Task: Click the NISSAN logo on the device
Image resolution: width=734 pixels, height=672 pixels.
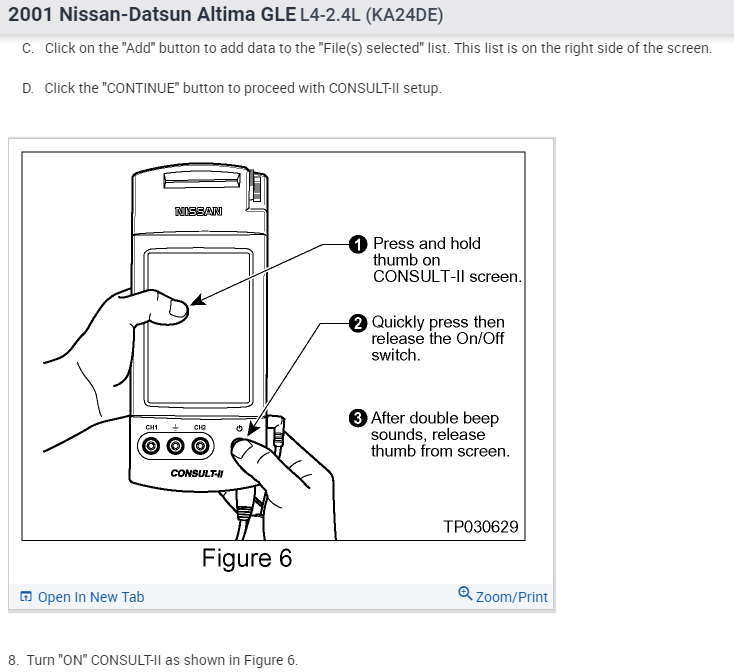Action: pyautogui.click(x=198, y=212)
